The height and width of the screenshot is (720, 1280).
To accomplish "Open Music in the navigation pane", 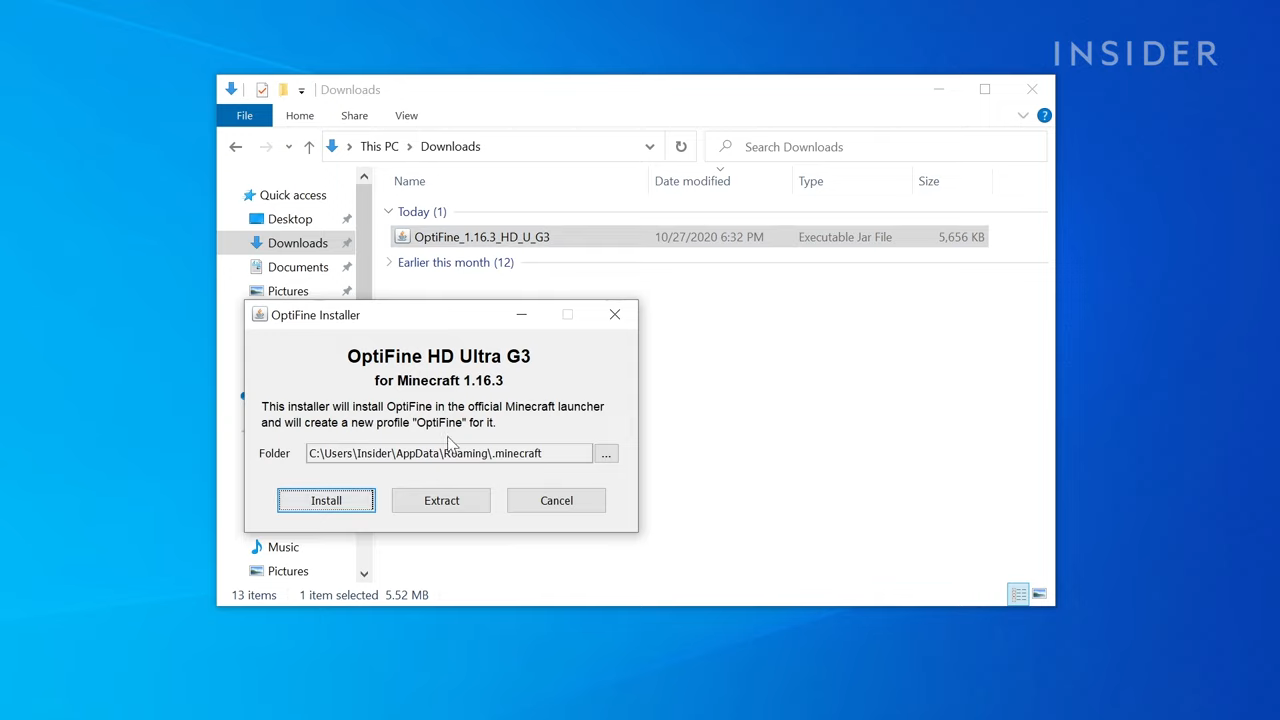I will pos(283,547).
